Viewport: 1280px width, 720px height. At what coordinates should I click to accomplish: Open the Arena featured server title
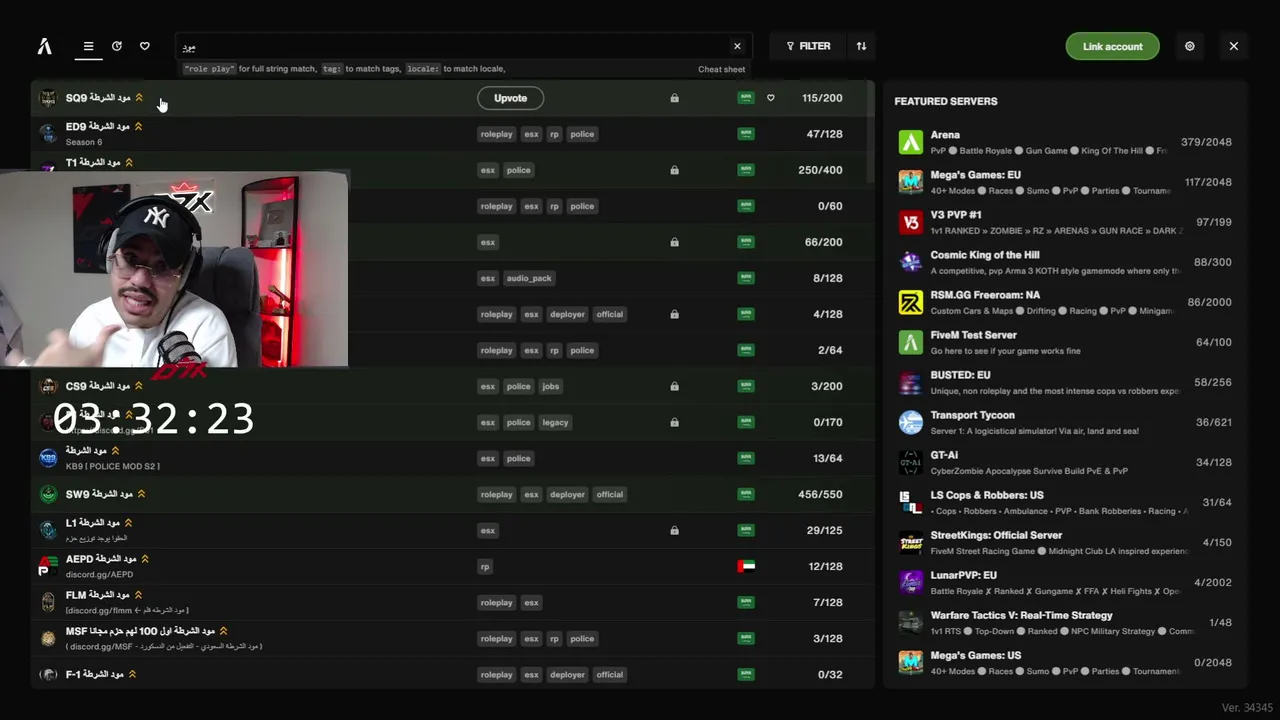point(945,135)
